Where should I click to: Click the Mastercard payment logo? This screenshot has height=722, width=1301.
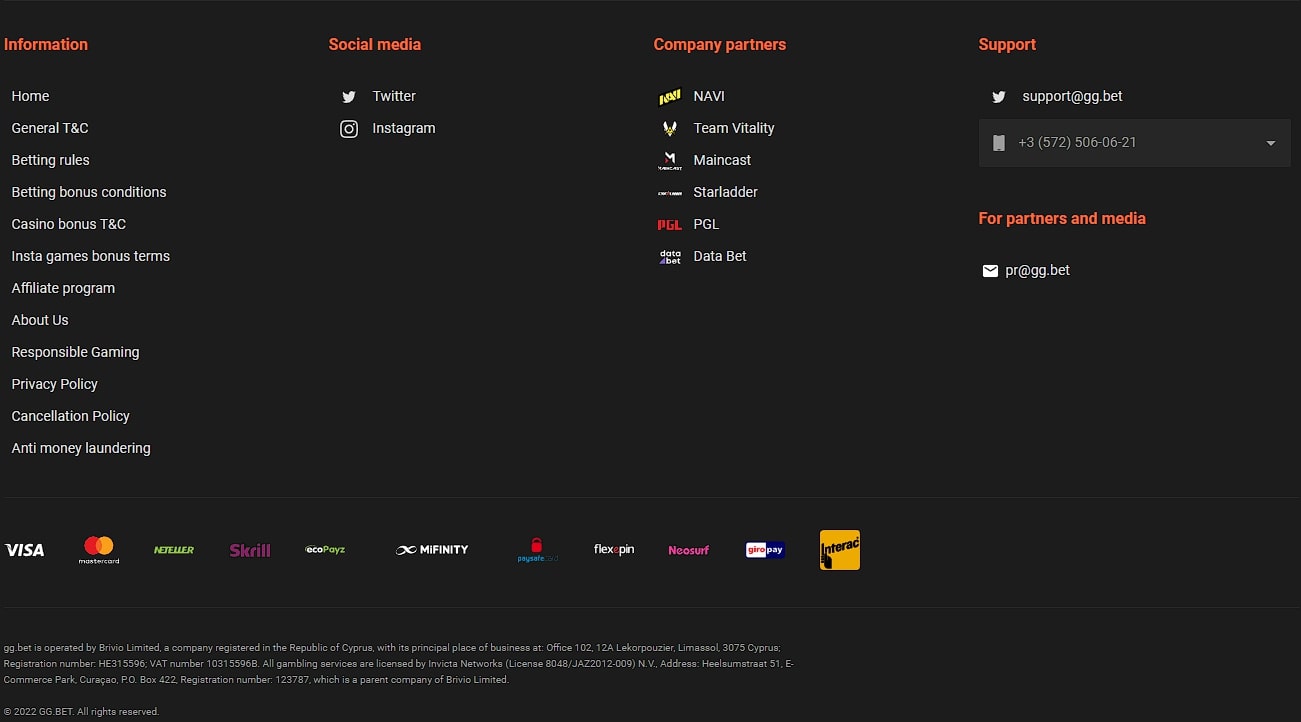click(99, 550)
